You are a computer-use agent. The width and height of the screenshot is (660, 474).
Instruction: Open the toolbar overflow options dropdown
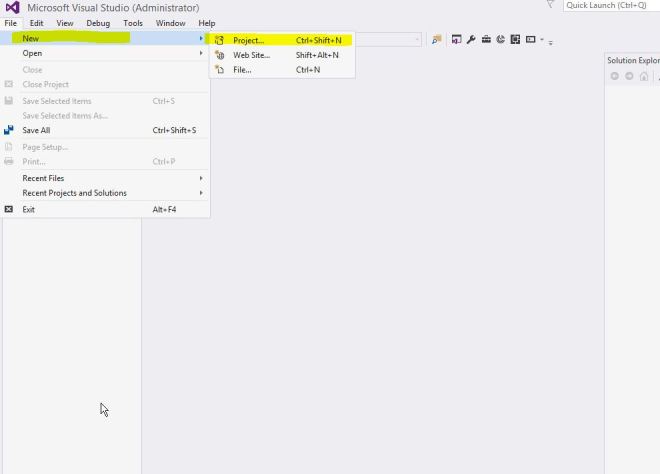click(551, 41)
